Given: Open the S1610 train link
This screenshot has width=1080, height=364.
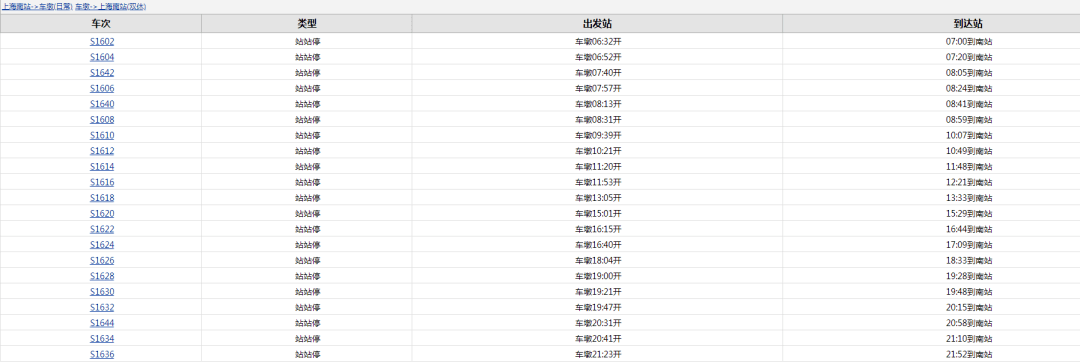Looking at the screenshot, I should coord(102,135).
